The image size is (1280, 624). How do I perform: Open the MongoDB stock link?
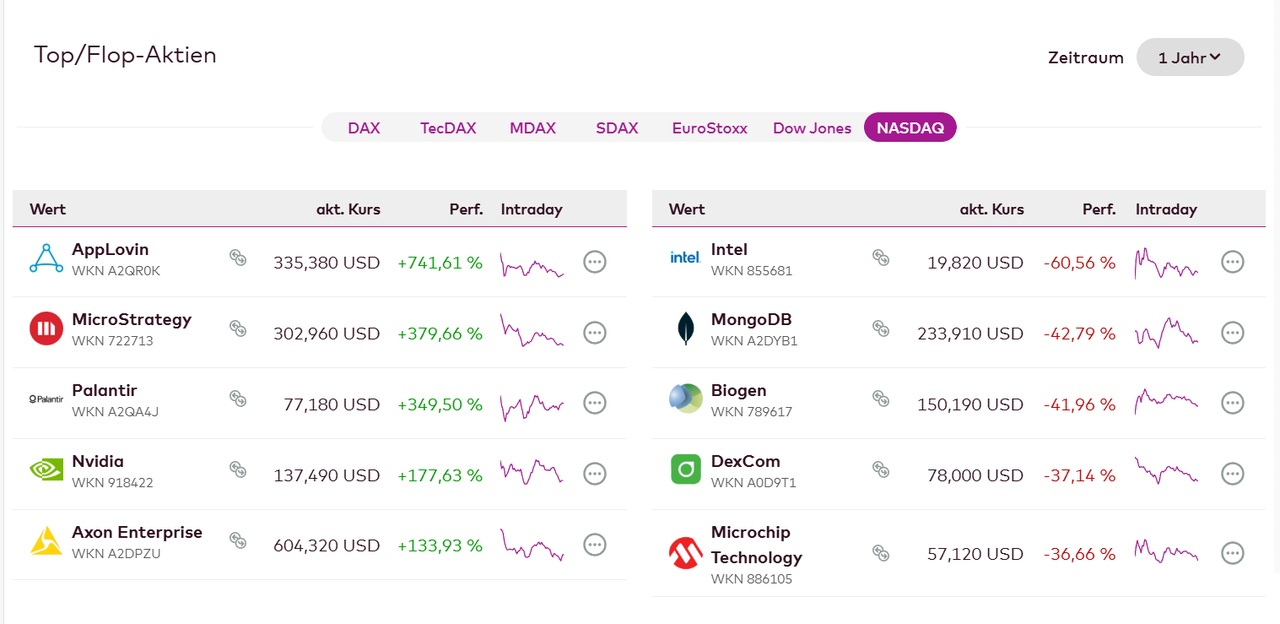[753, 320]
